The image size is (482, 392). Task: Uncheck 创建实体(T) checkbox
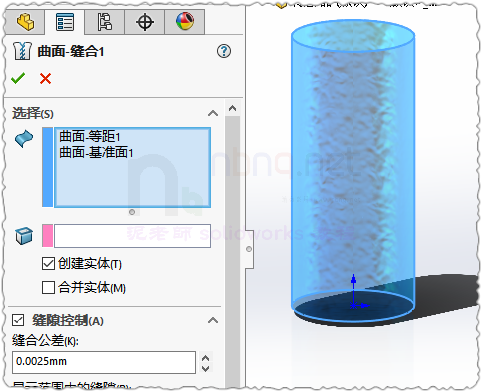coord(48,264)
